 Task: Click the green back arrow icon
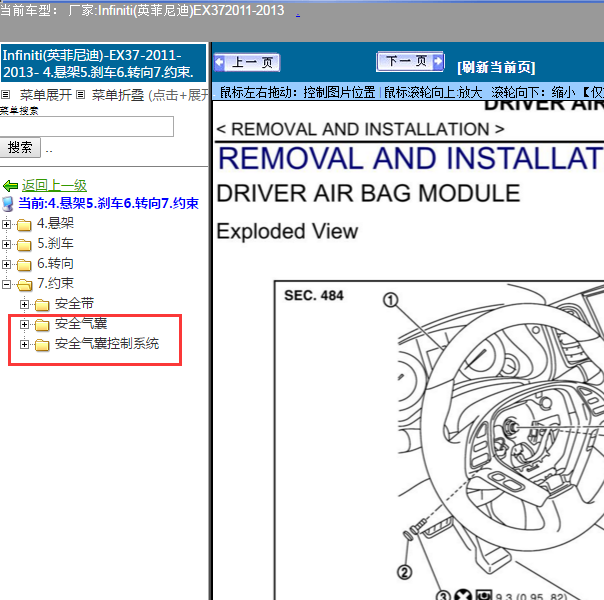coord(10,186)
